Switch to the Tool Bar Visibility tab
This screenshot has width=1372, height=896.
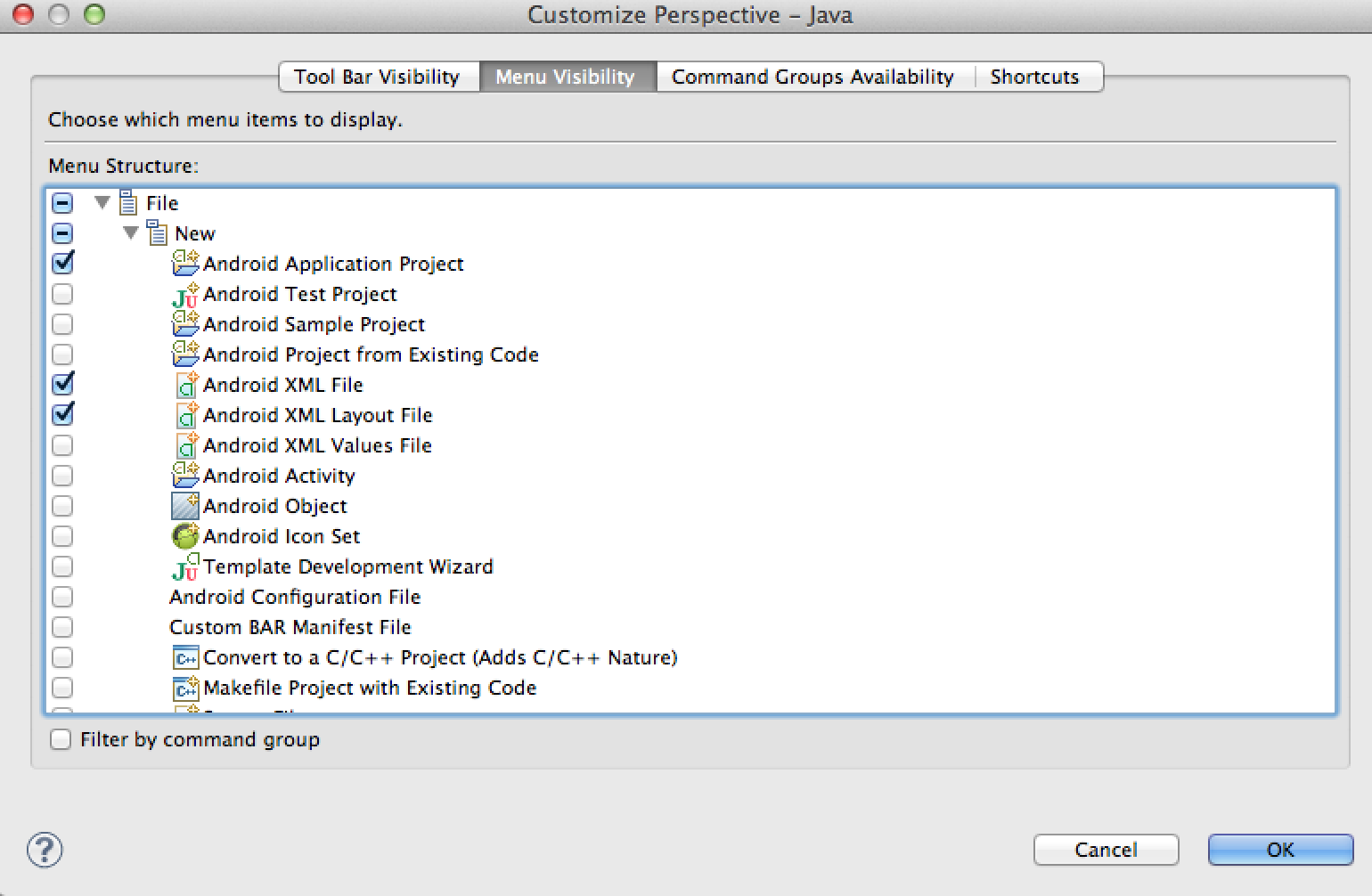377,77
